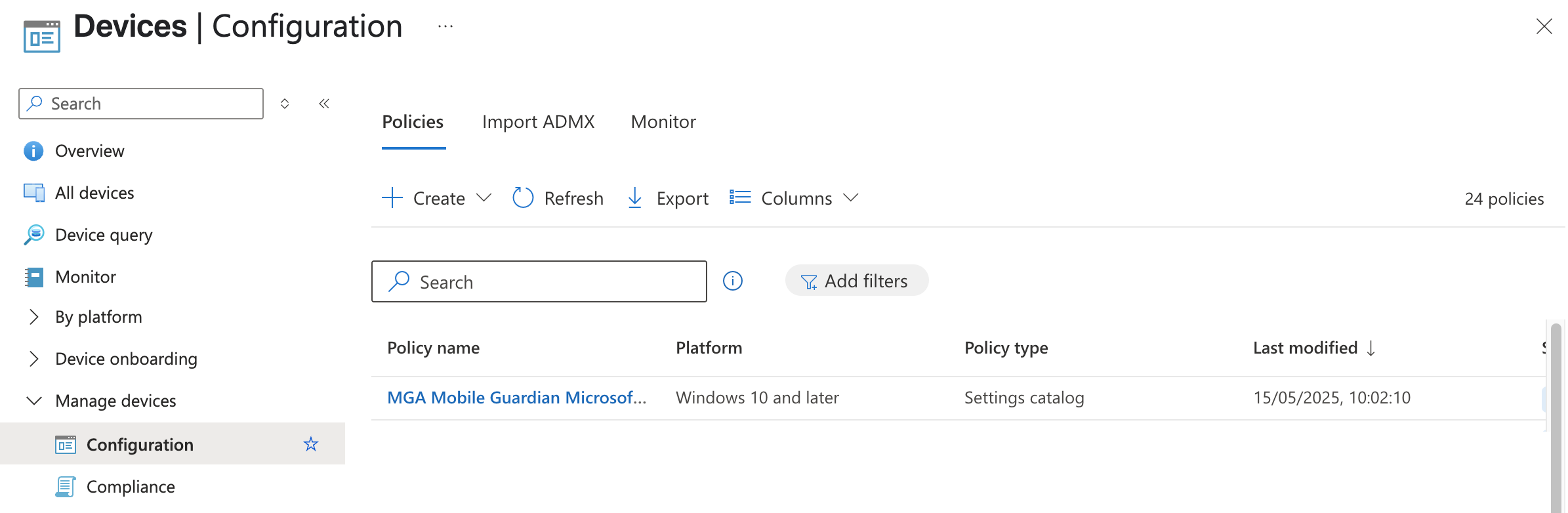Open the Compliance page from sidebar
The width and height of the screenshot is (1568, 513).
131,487
